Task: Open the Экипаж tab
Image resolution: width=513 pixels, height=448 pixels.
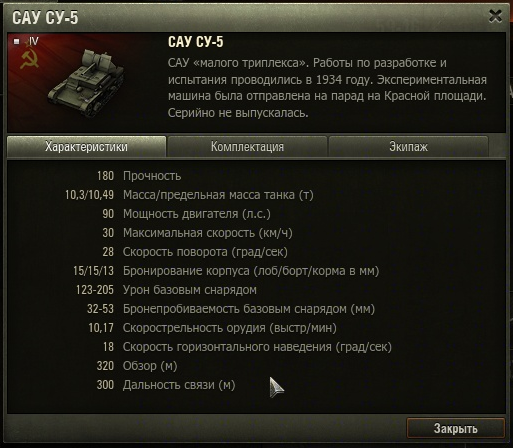Action: [x=408, y=147]
